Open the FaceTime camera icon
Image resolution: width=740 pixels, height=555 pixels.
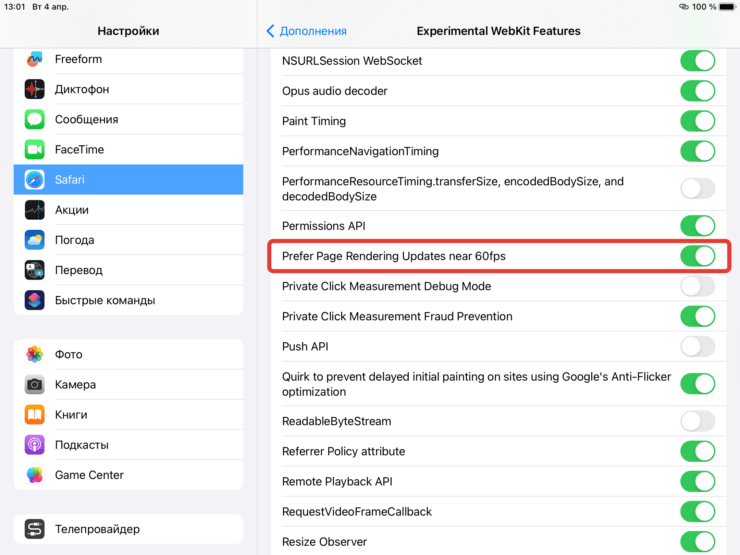tap(35, 149)
